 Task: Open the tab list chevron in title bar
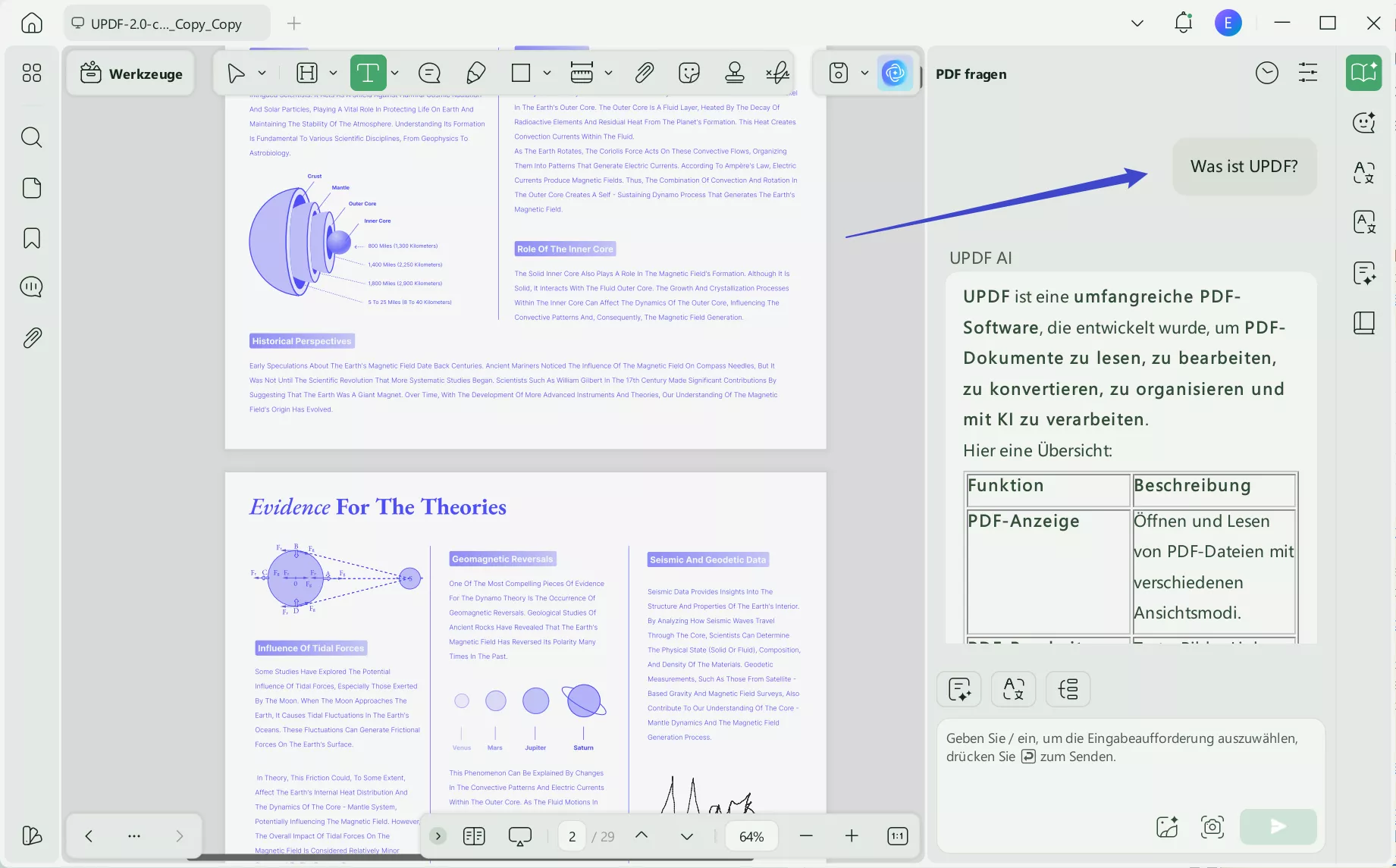[x=1137, y=24]
